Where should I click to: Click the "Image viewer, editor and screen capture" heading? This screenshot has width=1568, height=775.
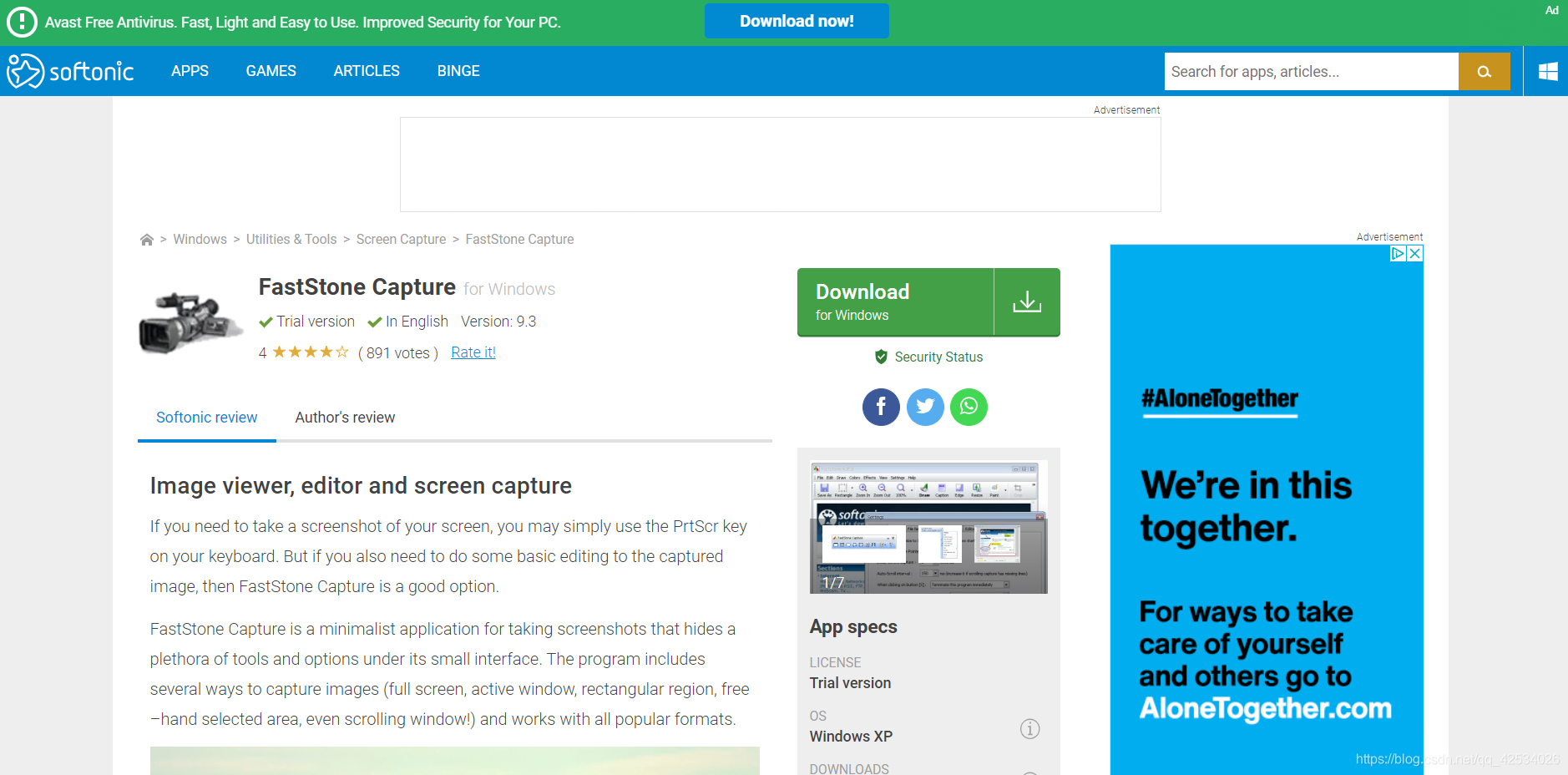coord(361,486)
